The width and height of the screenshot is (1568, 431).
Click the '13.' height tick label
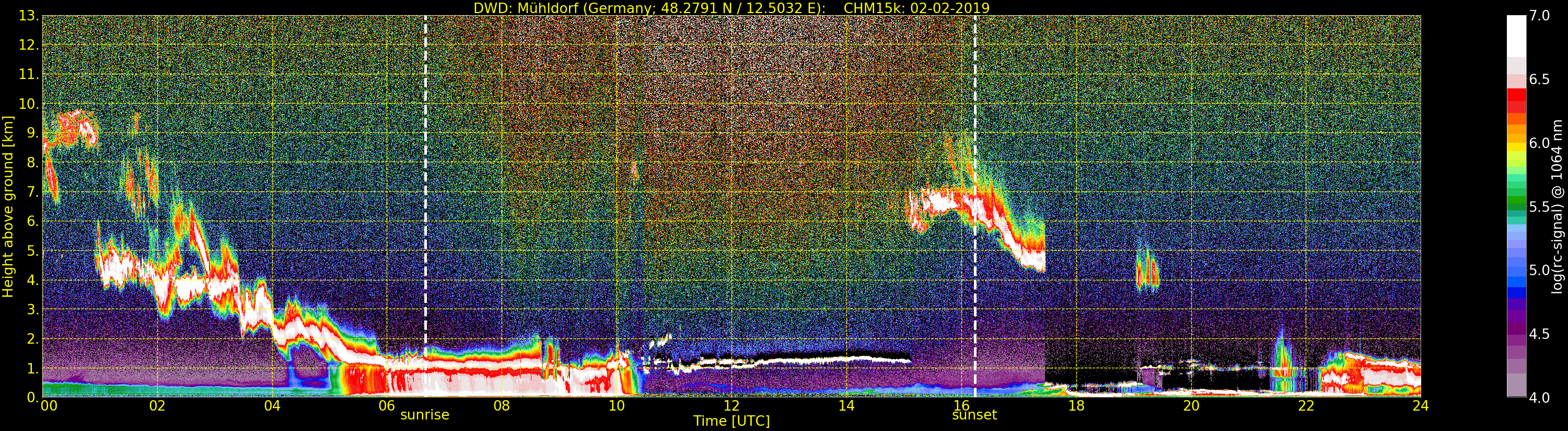tap(29, 16)
